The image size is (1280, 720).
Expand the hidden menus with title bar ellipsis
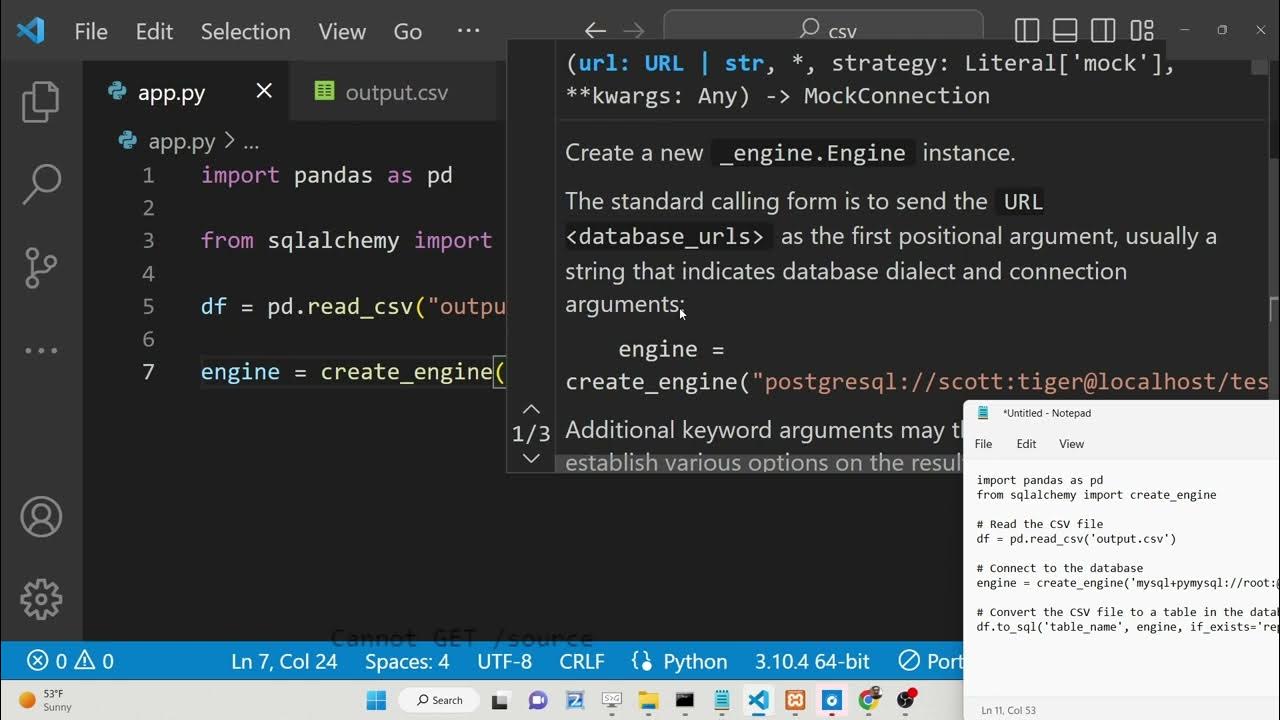point(468,31)
